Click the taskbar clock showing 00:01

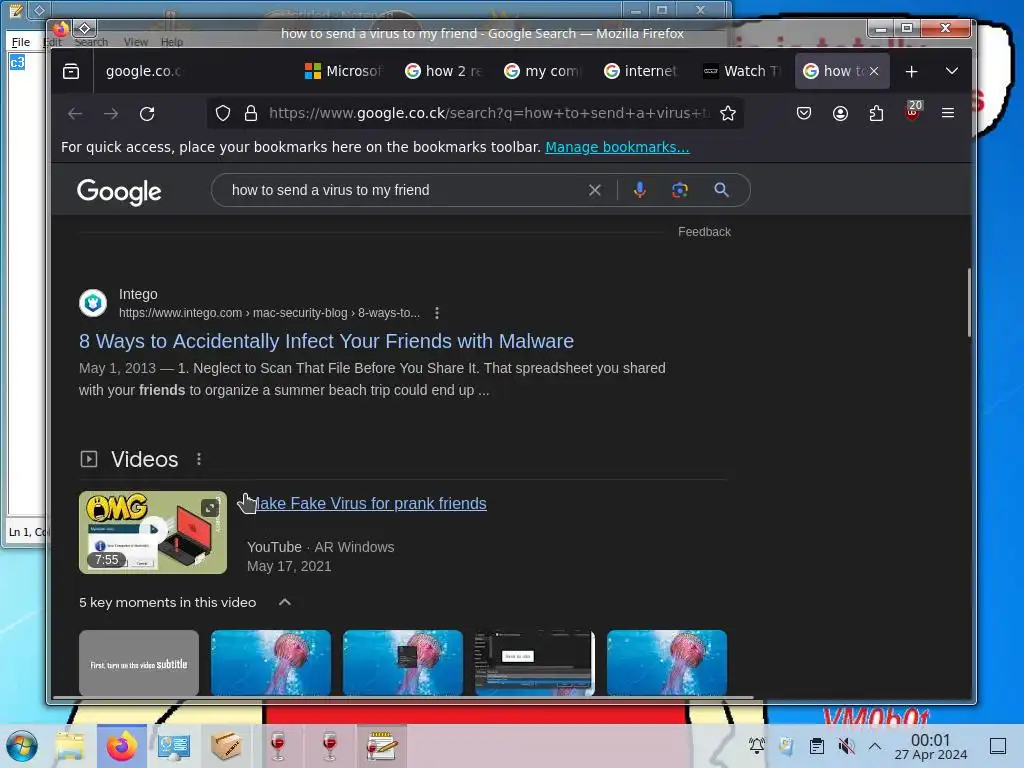tap(931, 746)
